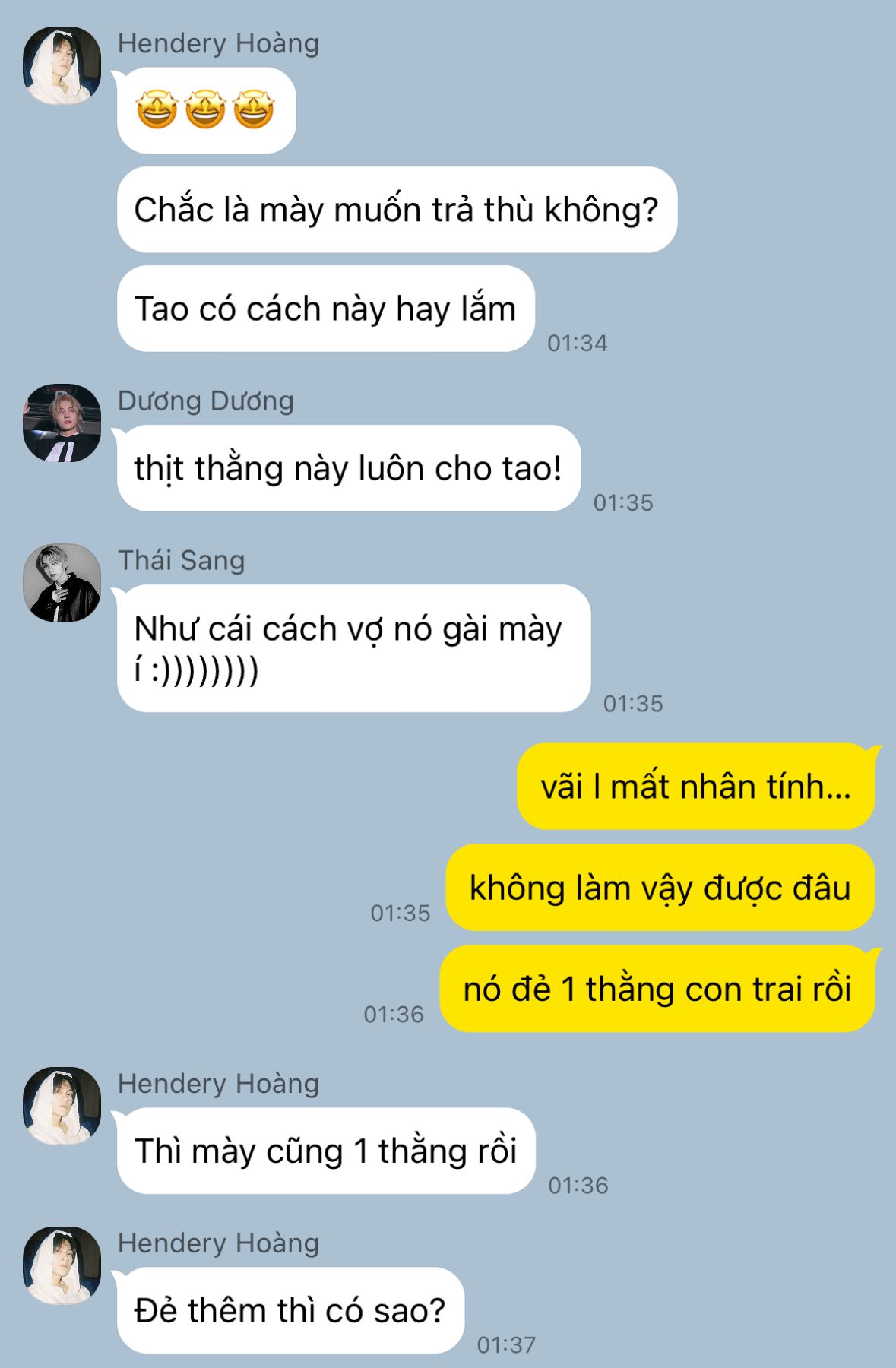The width and height of the screenshot is (896, 1368).
Task: Tap the name label 'Dương Dương'
Action: coord(205,401)
